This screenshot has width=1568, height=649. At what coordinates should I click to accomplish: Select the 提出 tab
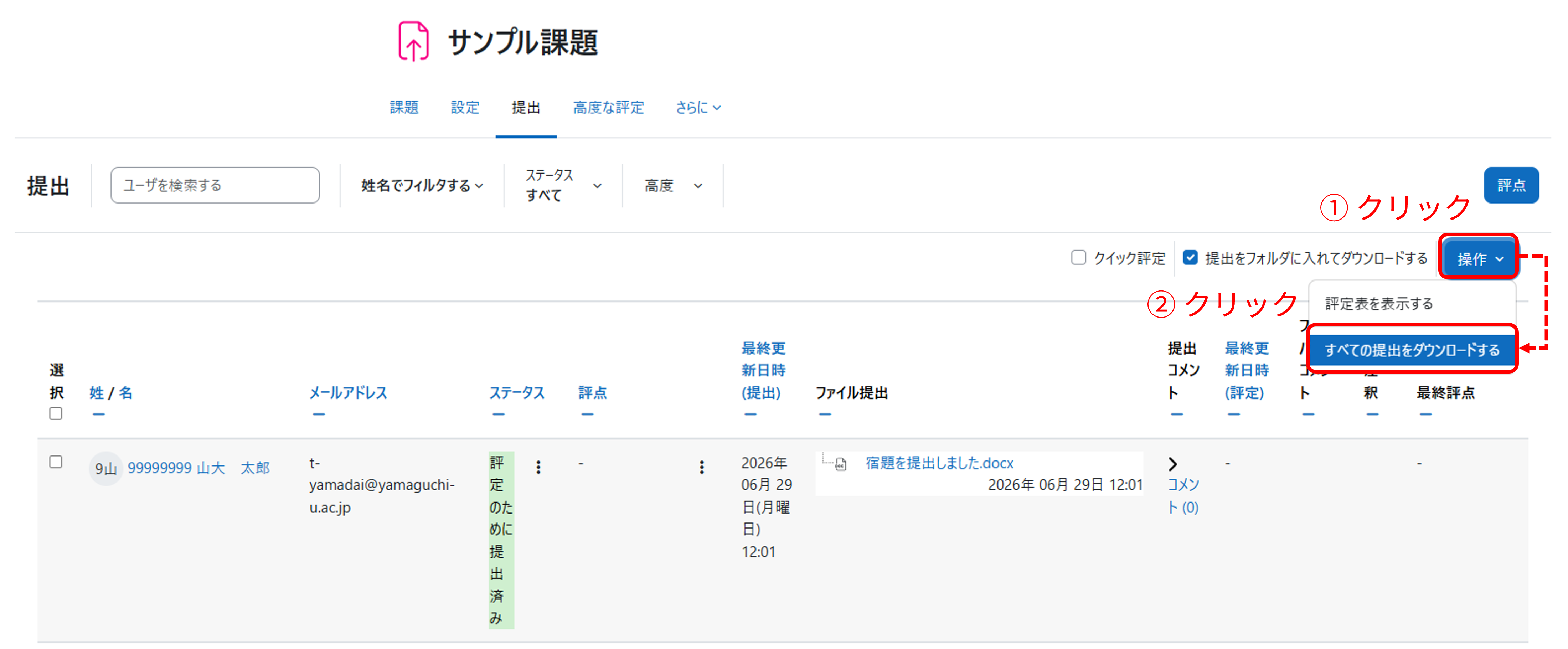point(526,108)
